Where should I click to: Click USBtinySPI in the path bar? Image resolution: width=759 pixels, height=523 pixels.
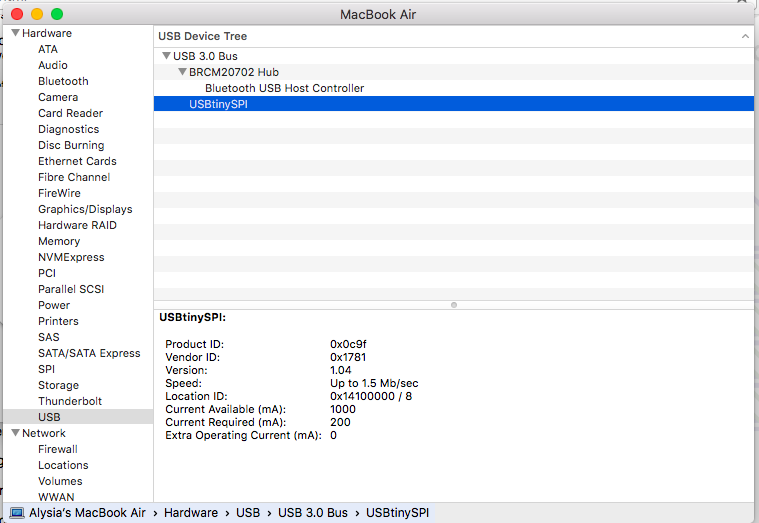[397, 512]
